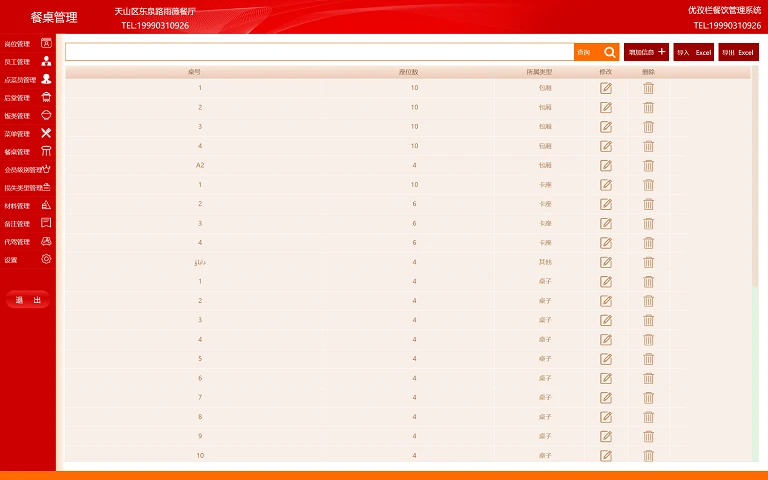Select 餐桌管理 in the sidebar menu

[x=27, y=152]
